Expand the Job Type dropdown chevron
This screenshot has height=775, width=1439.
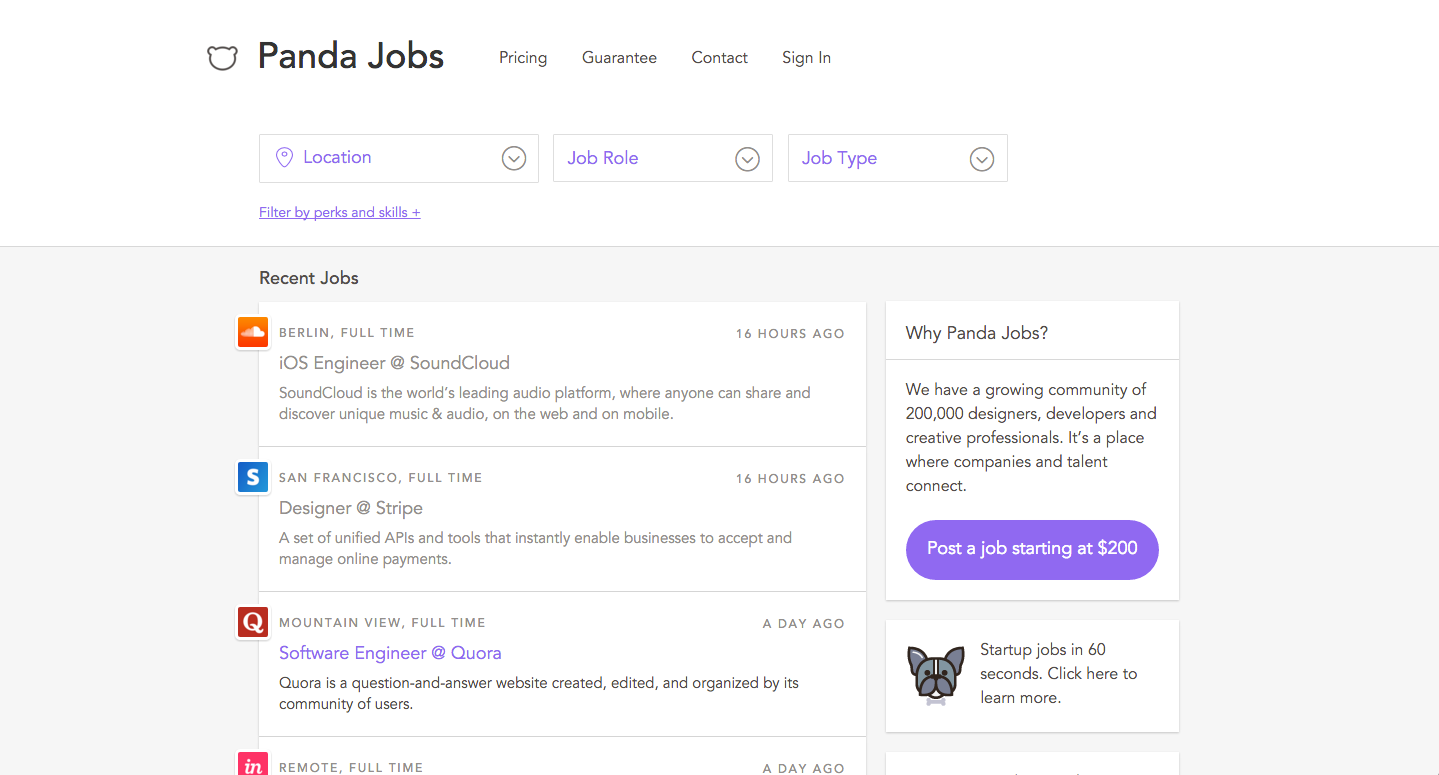coord(982,159)
